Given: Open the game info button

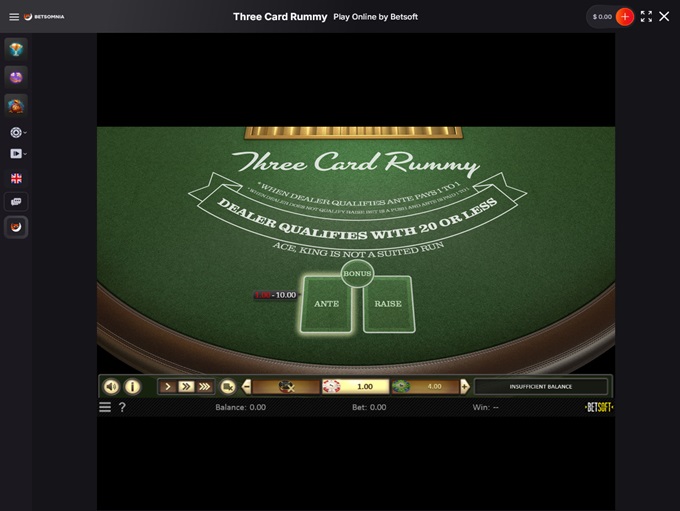Looking at the screenshot, I should point(132,387).
